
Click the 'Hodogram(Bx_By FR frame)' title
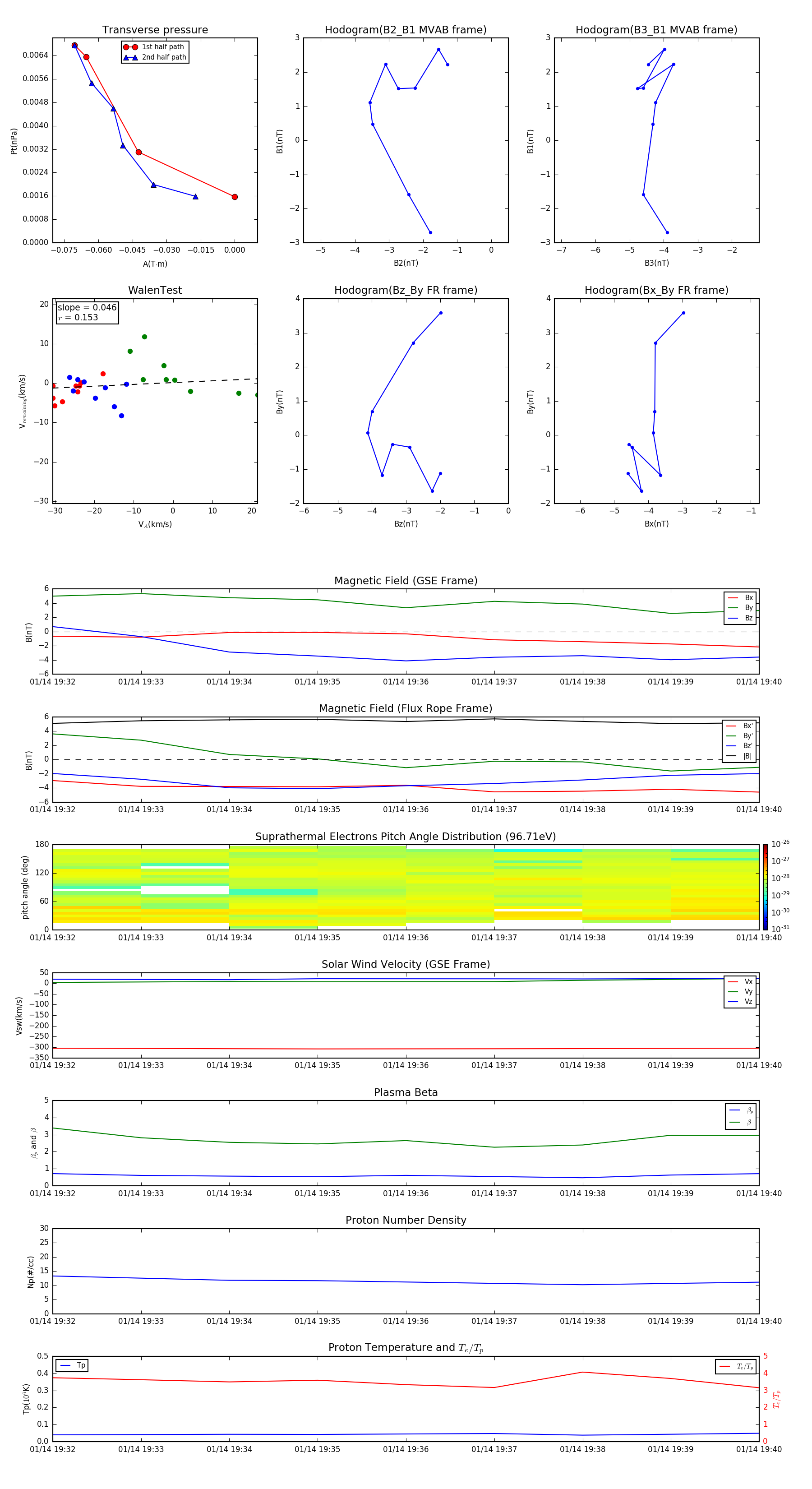[656, 290]
